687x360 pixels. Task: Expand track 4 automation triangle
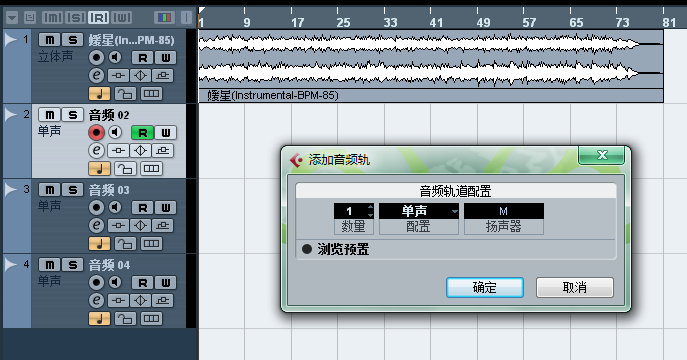coord(11,265)
